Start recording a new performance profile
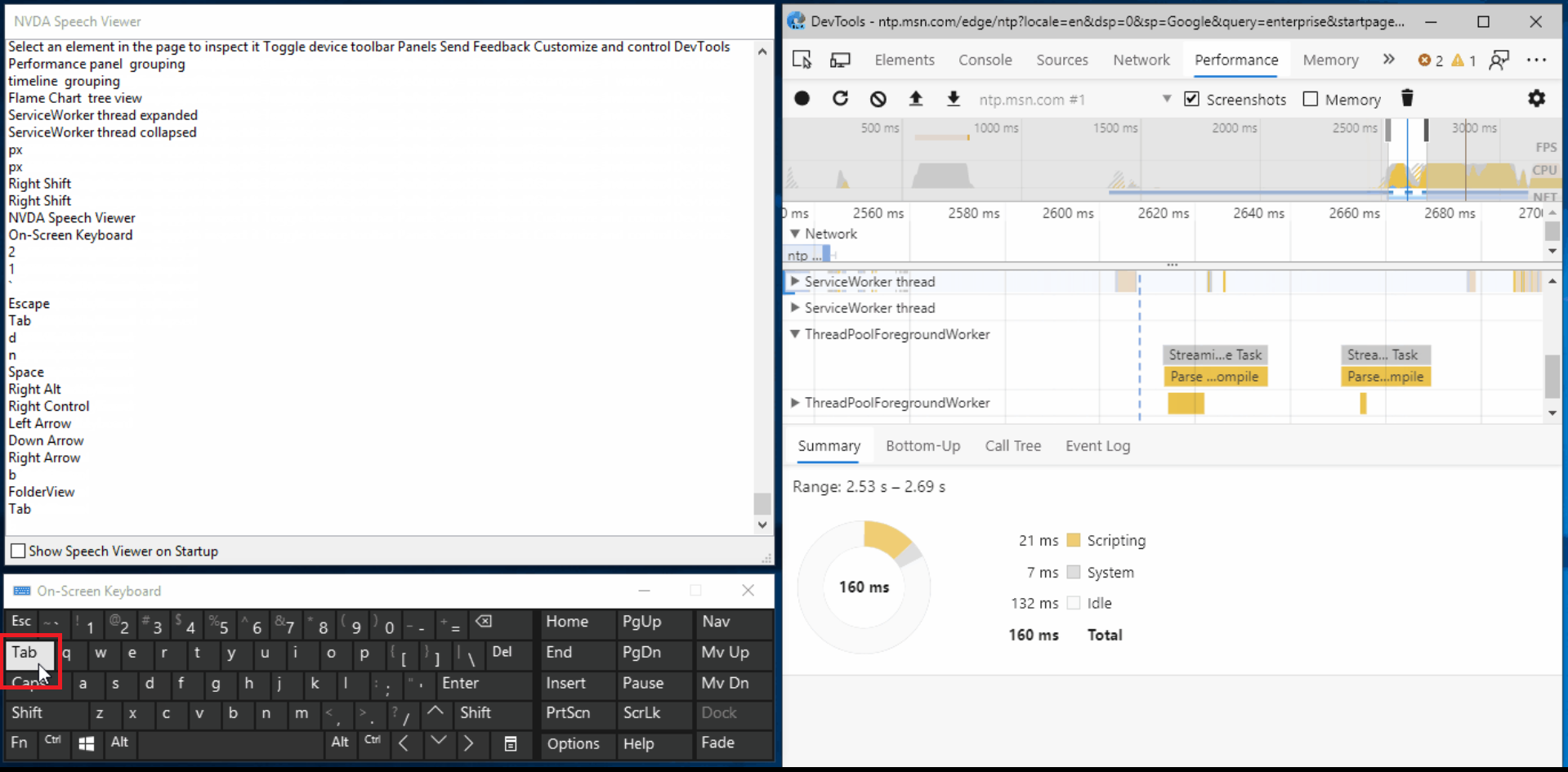Viewport: 1568px width, 772px height. (x=802, y=98)
